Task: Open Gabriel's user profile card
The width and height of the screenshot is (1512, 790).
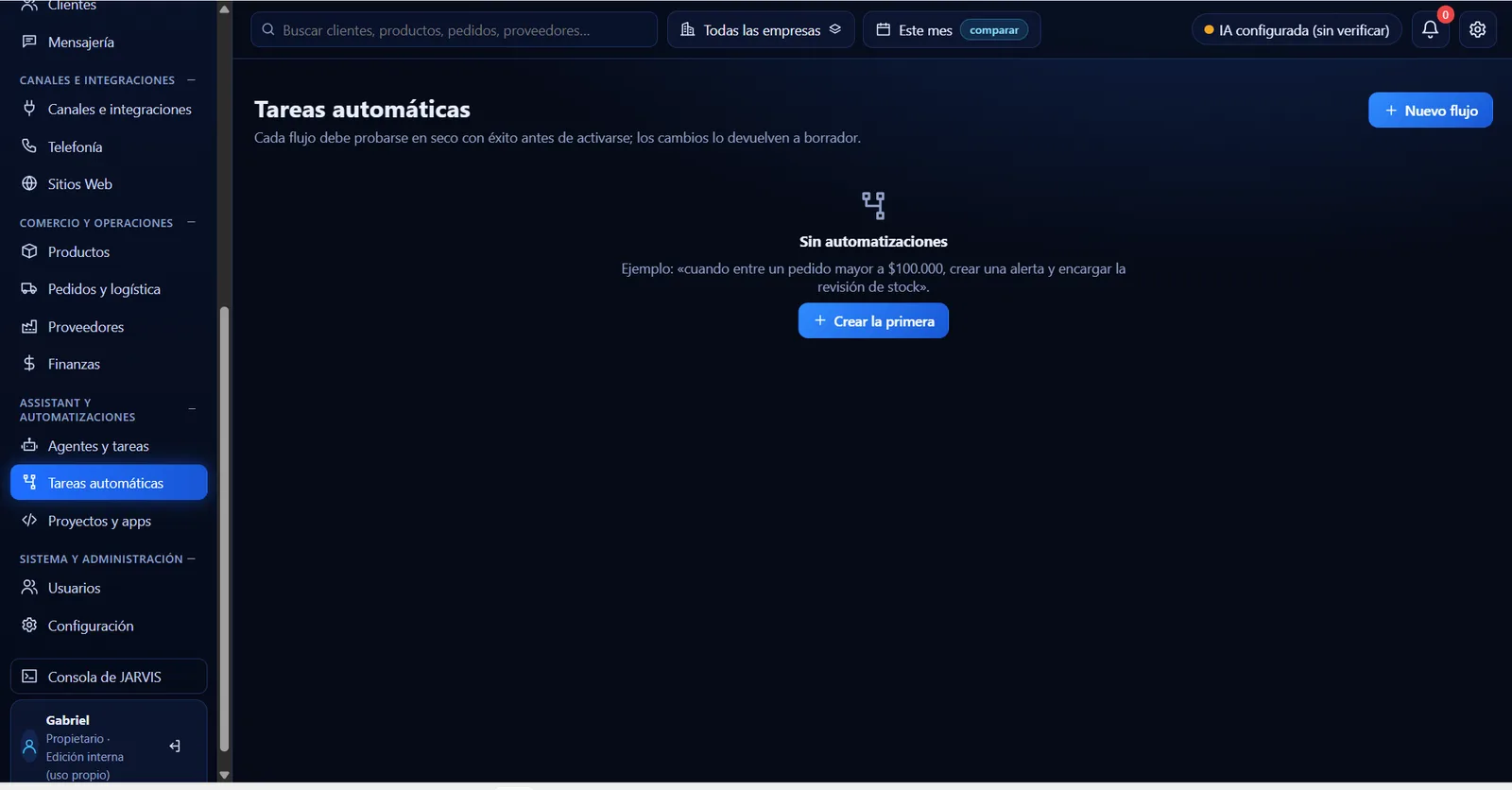Action: [x=109, y=743]
